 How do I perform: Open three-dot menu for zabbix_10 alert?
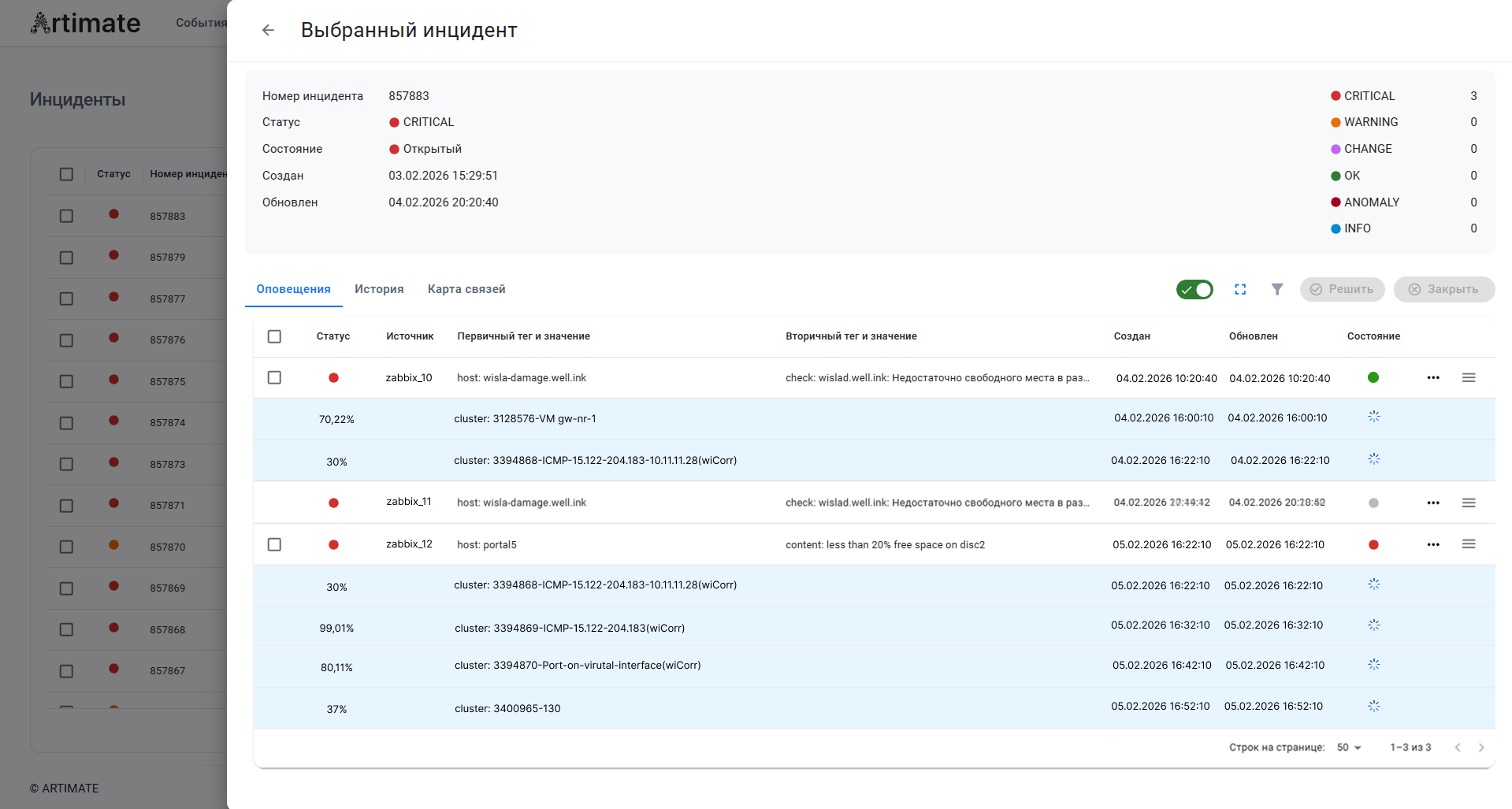(x=1433, y=377)
